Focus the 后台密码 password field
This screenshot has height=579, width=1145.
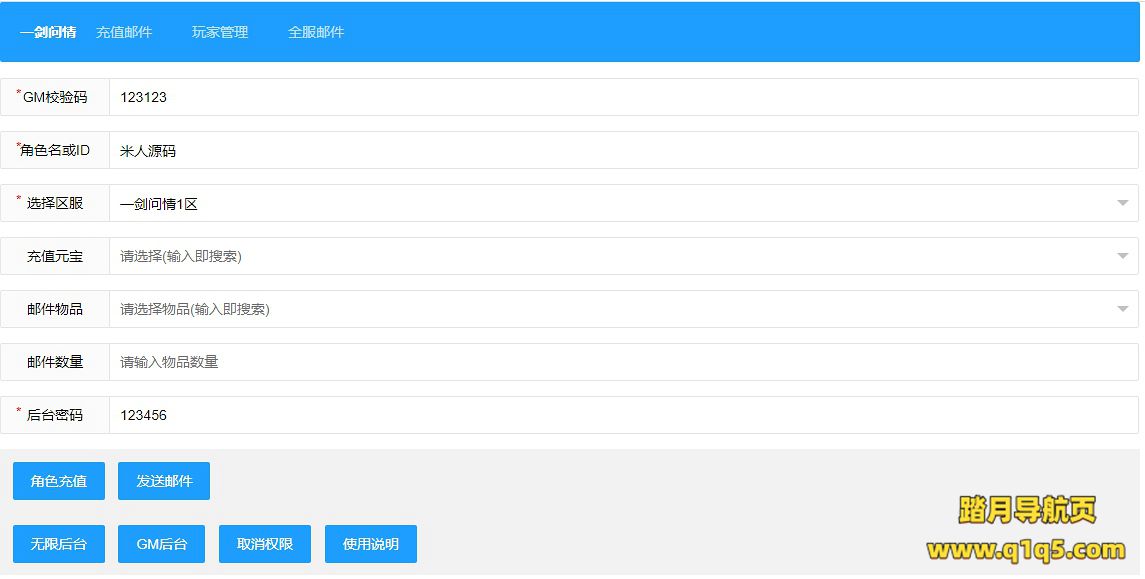pos(620,415)
